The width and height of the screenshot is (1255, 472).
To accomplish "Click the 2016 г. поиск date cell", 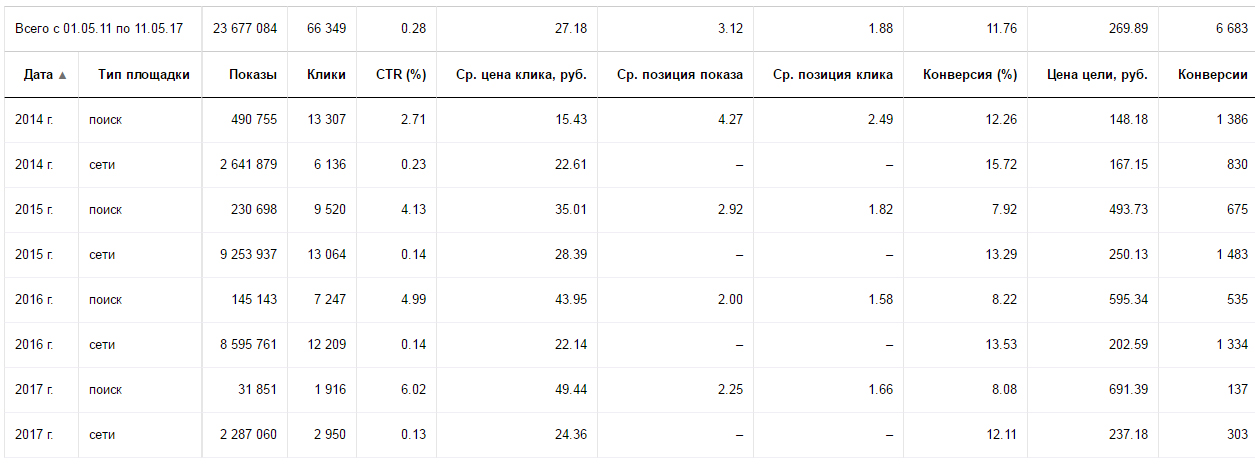I will click(34, 300).
